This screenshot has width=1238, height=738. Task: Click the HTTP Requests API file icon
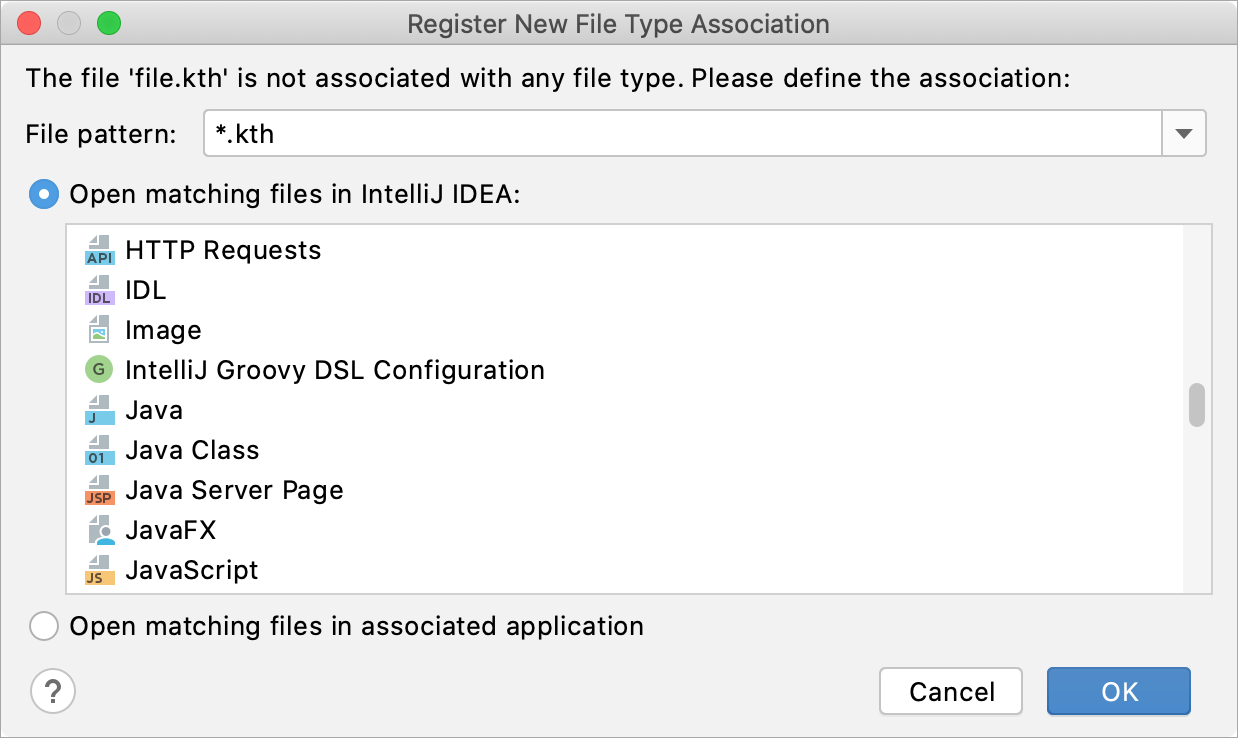(99, 250)
